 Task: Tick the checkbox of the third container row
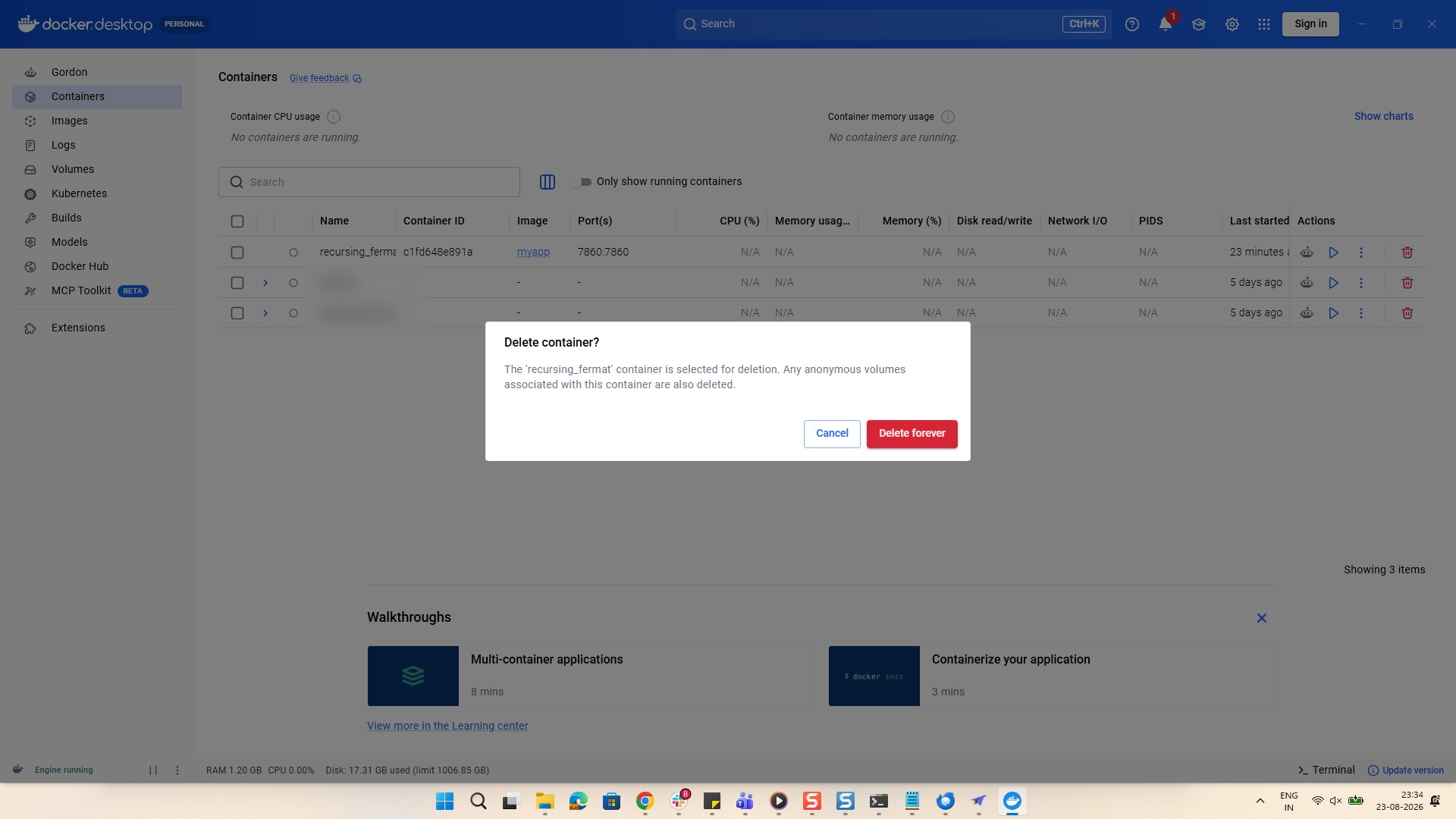click(x=237, y=313)
